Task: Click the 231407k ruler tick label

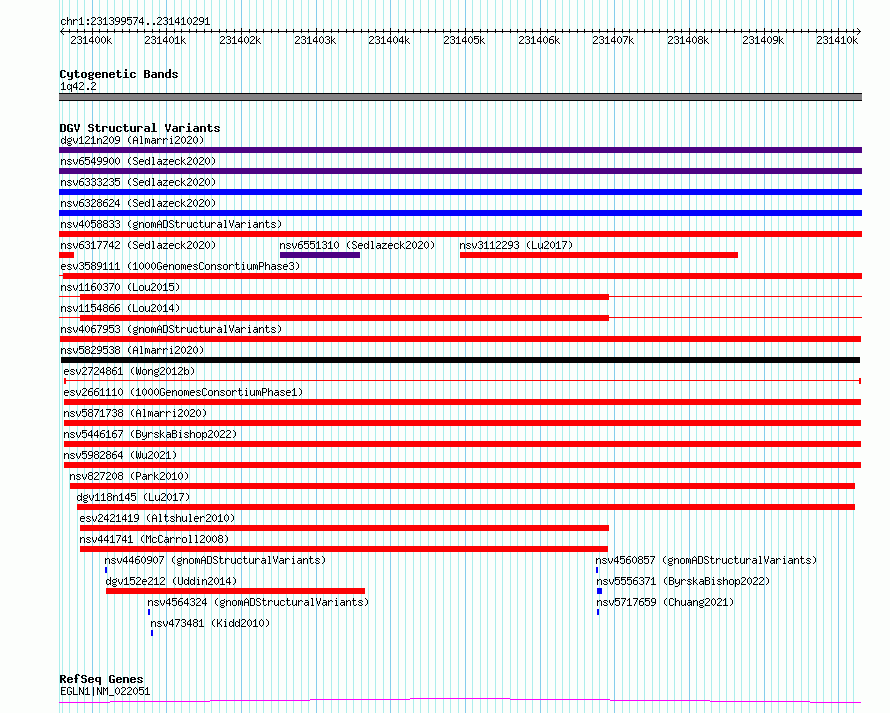Action: point(613,40)
